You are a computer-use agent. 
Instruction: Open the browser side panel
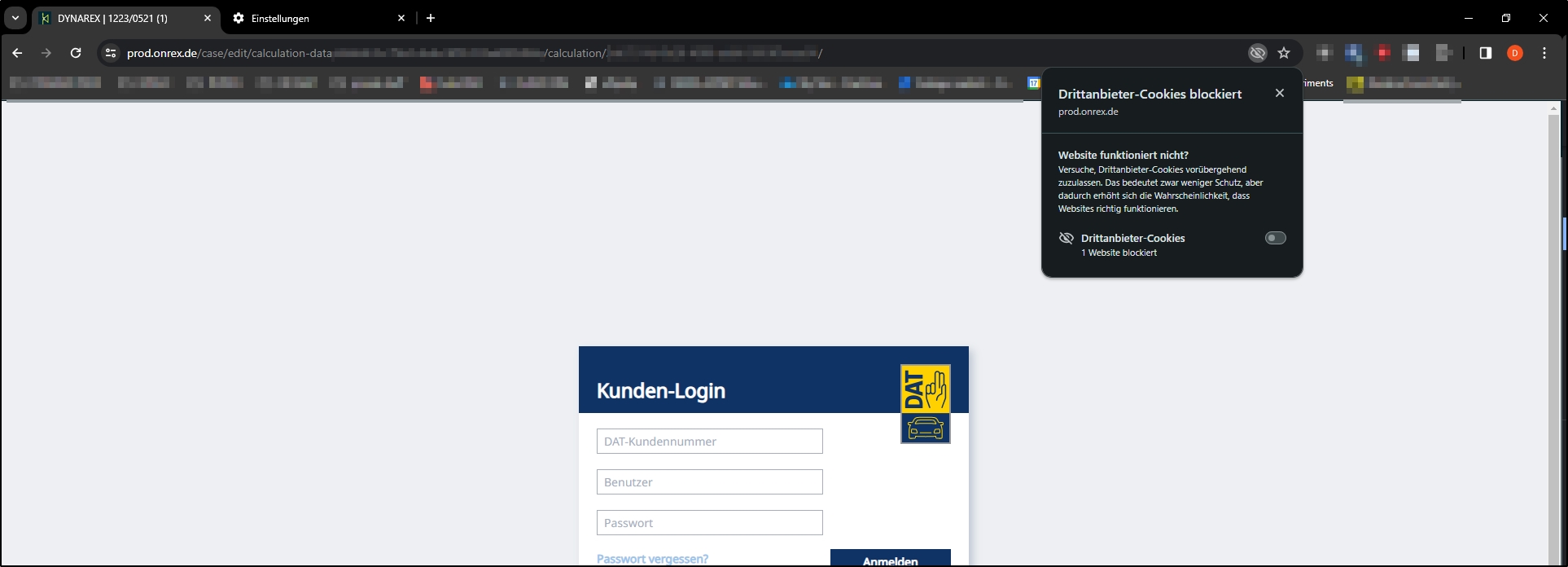1485,53
